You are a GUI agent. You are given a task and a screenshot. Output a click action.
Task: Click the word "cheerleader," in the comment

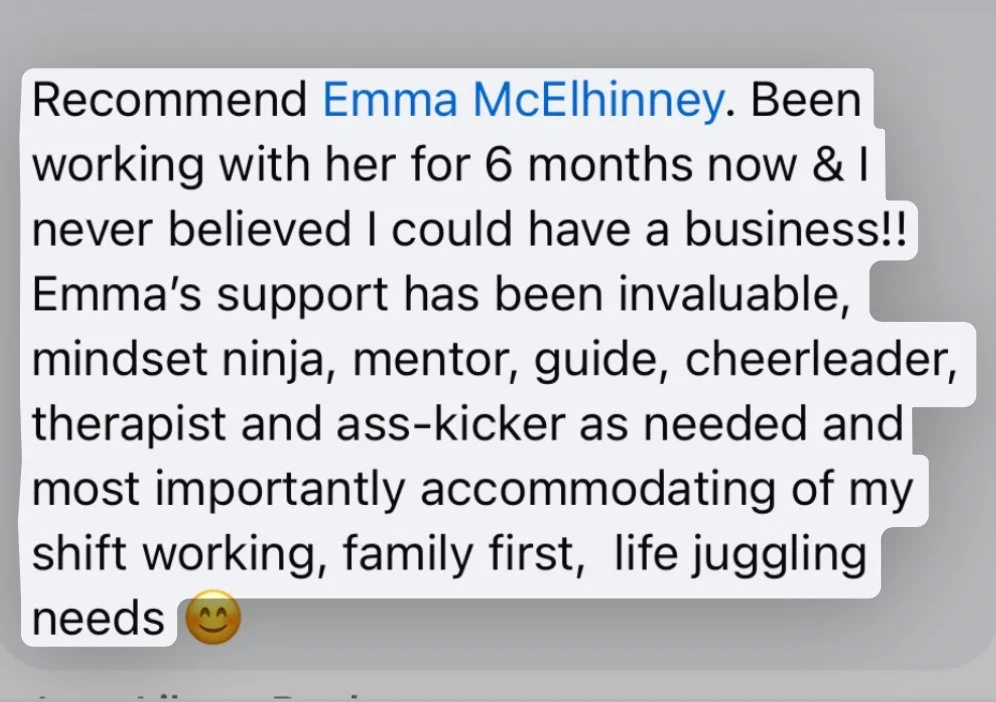tap(820, 359)
